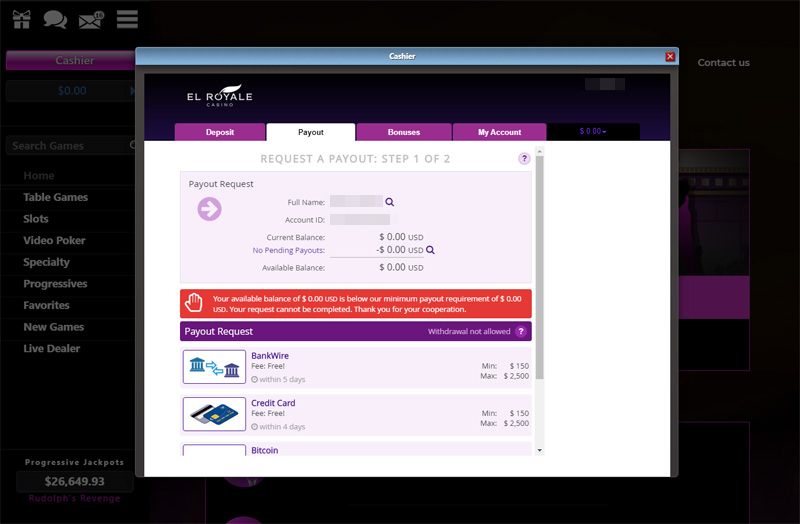The image size is (800, 524).
Task: Click the BankWire bank transfer icon
Action: pos(214,367)
